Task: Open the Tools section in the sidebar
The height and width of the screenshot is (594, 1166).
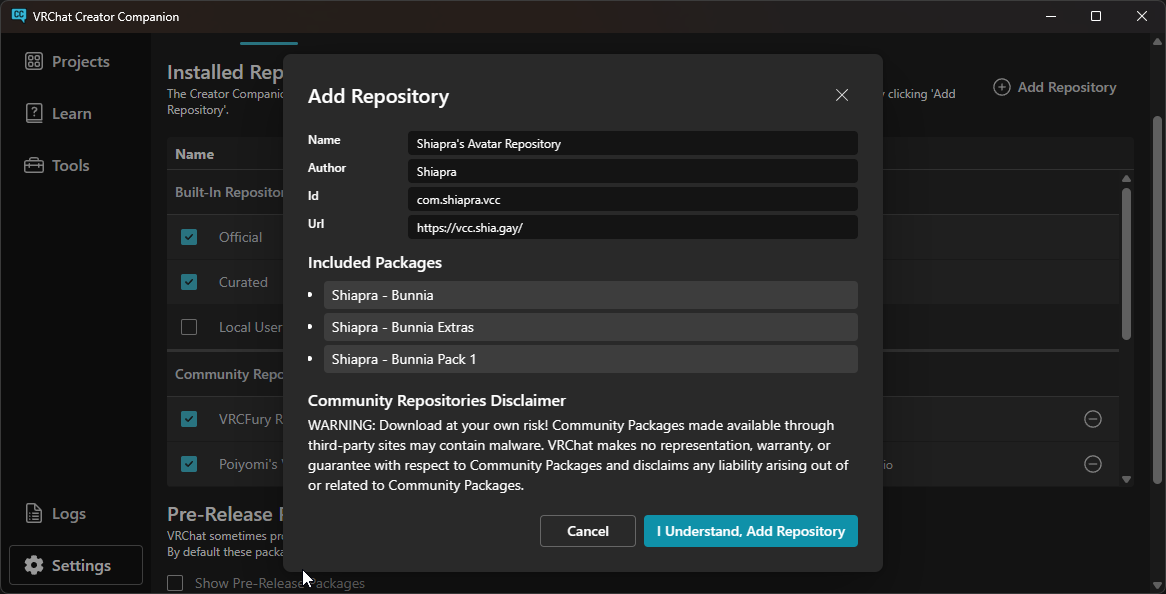Action: click(x=70, y=166)
